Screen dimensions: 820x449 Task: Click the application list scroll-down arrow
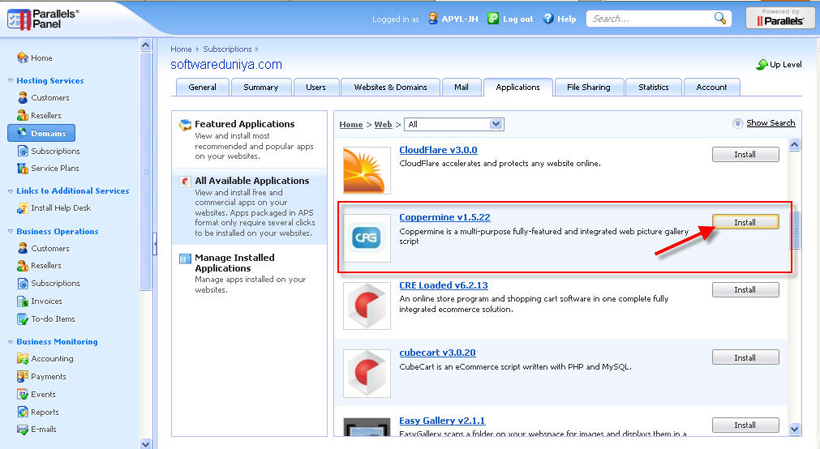point(794,429)
